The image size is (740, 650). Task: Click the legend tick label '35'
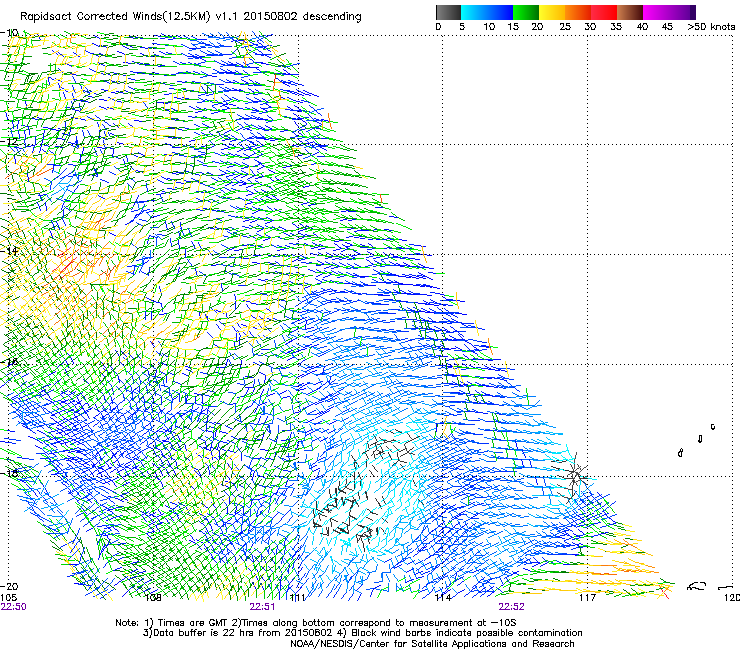click(616, 27)
